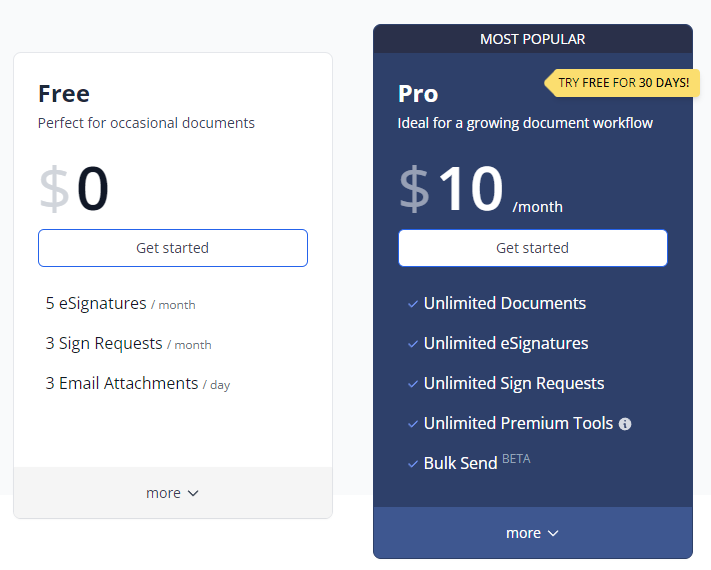Click the '5 eSignatures / month' line

[121, 303]
